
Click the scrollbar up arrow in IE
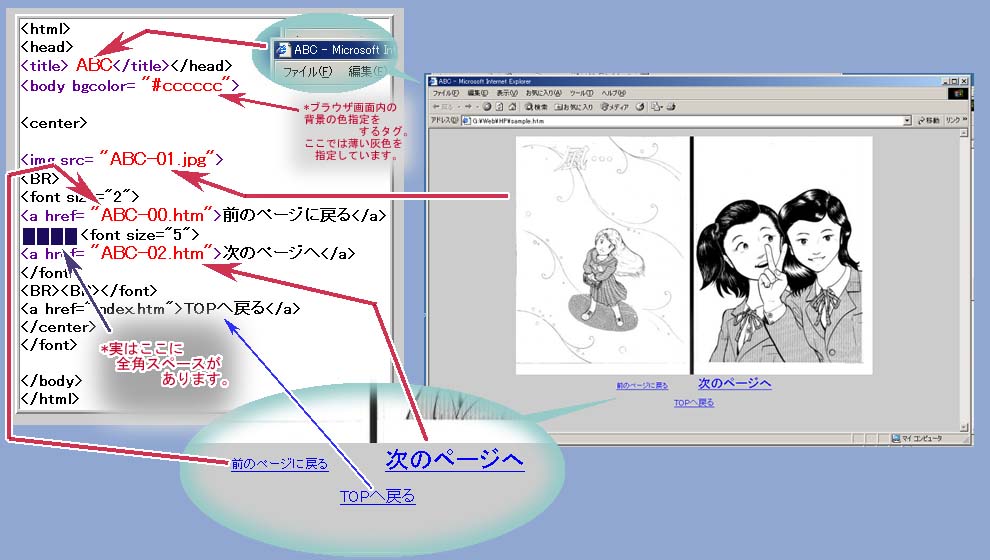pos(963,133)
